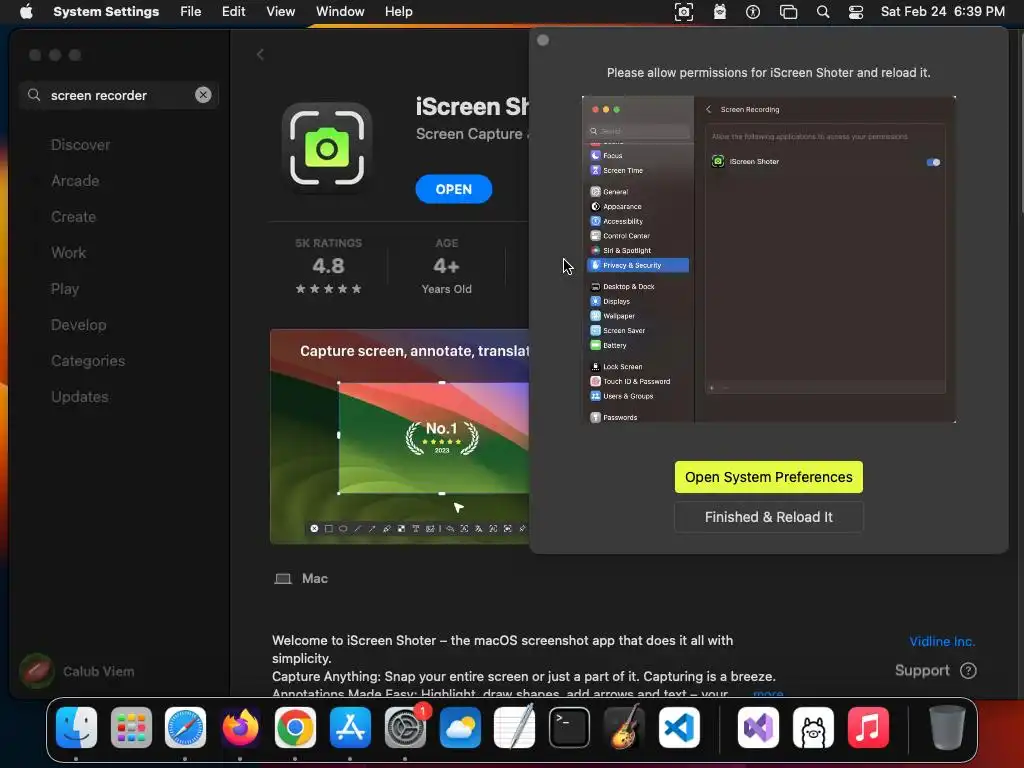Click the iScreen Shoter app icon

click(x=327, y=148)
